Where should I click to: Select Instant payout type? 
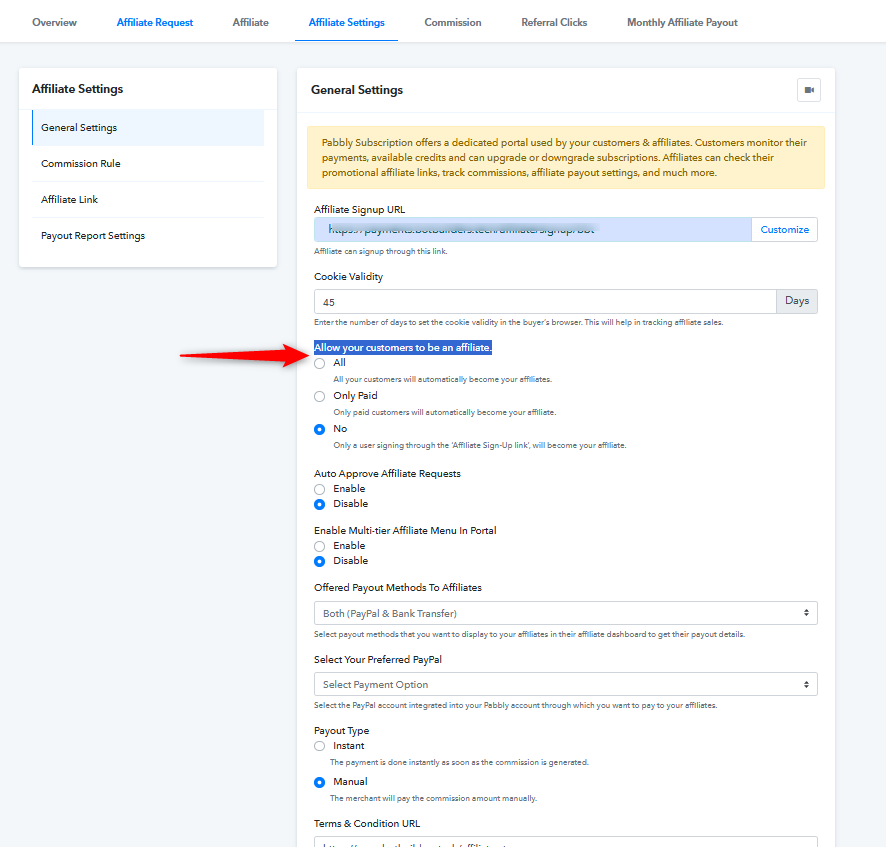(320, 746)
